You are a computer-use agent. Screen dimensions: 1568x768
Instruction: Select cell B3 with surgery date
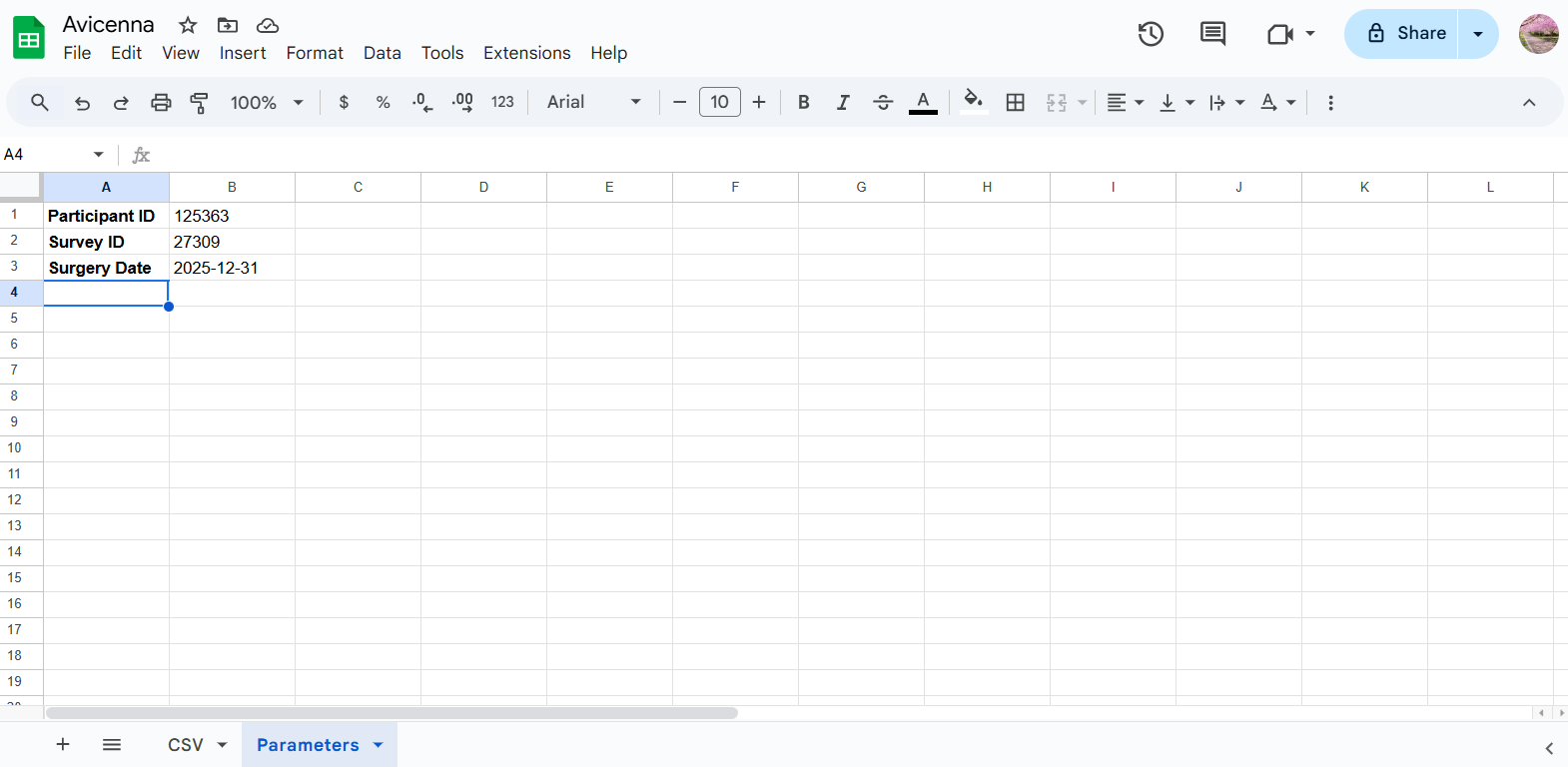click(x=232, y=268)
